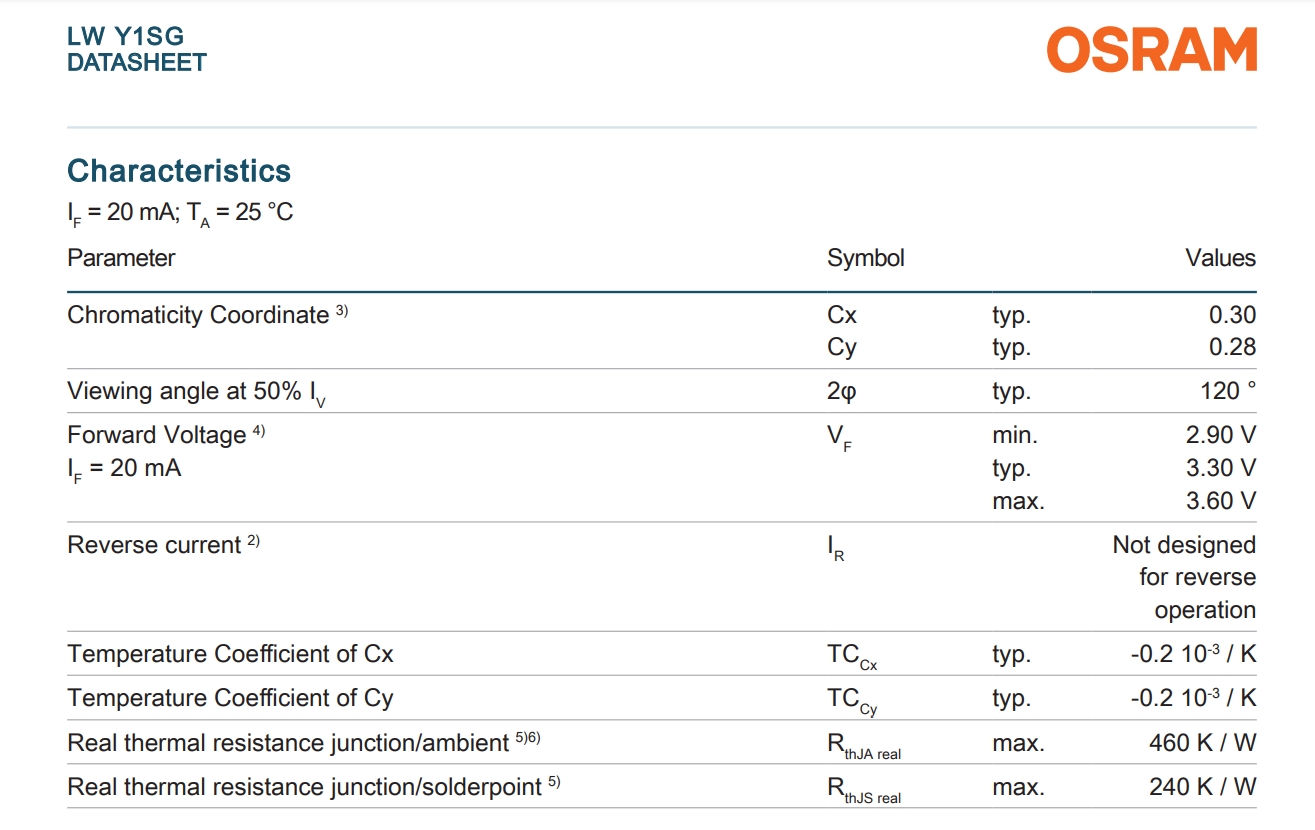Click footnote 3 next to Chromaticity Coordinate

(342, 311)
